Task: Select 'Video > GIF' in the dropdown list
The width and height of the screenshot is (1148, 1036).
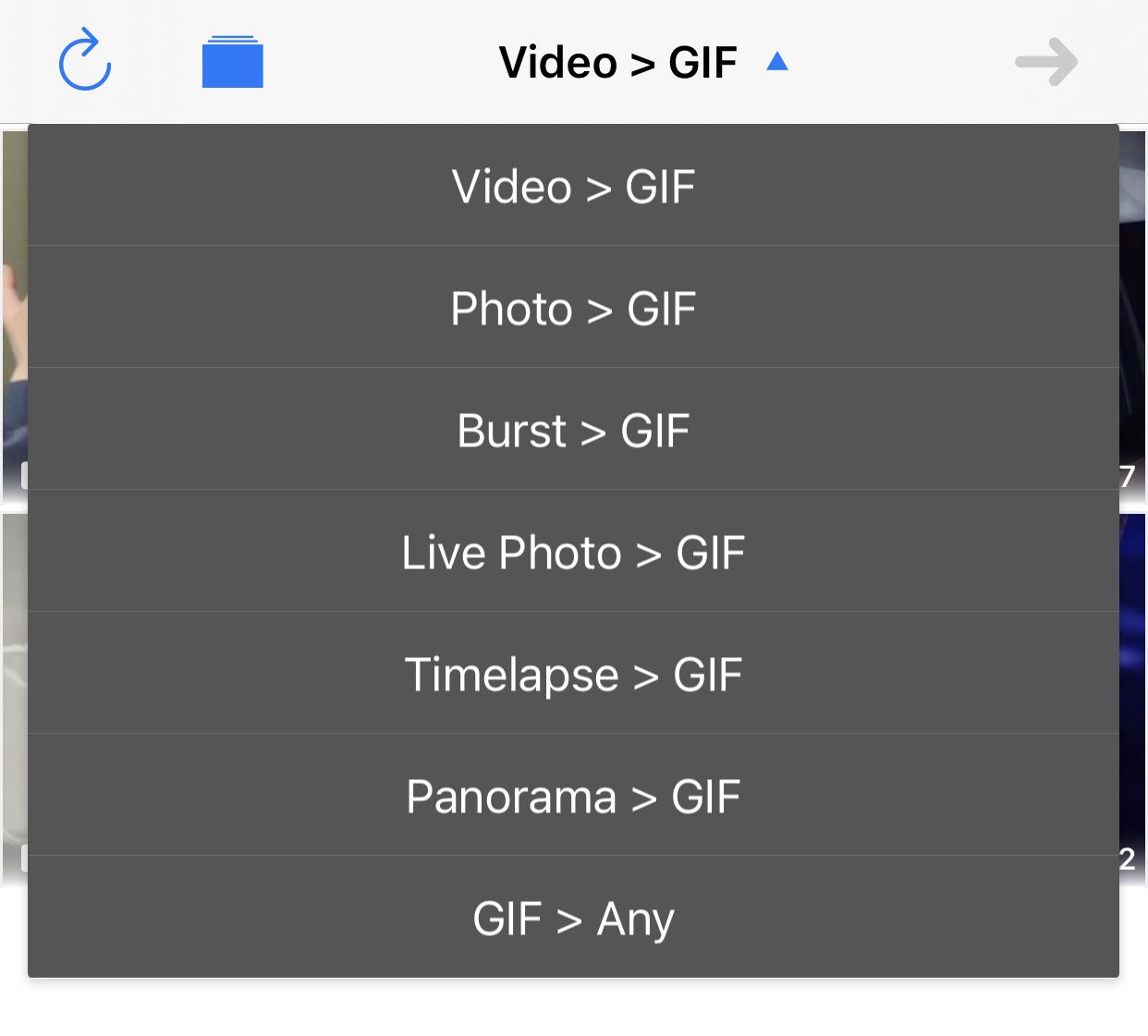Action: click(573, 185)
